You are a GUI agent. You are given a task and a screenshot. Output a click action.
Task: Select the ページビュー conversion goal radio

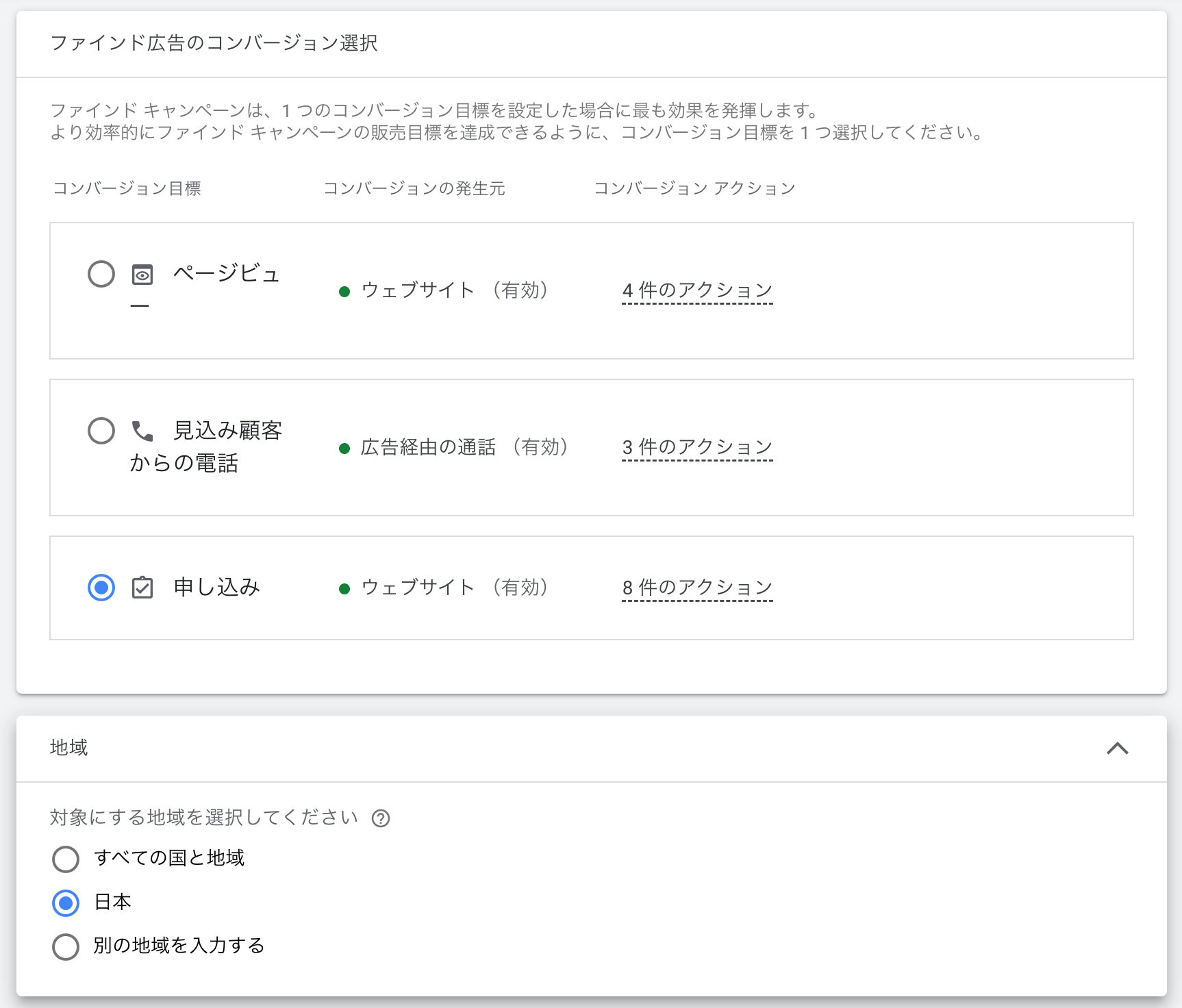tap(101, 274)
